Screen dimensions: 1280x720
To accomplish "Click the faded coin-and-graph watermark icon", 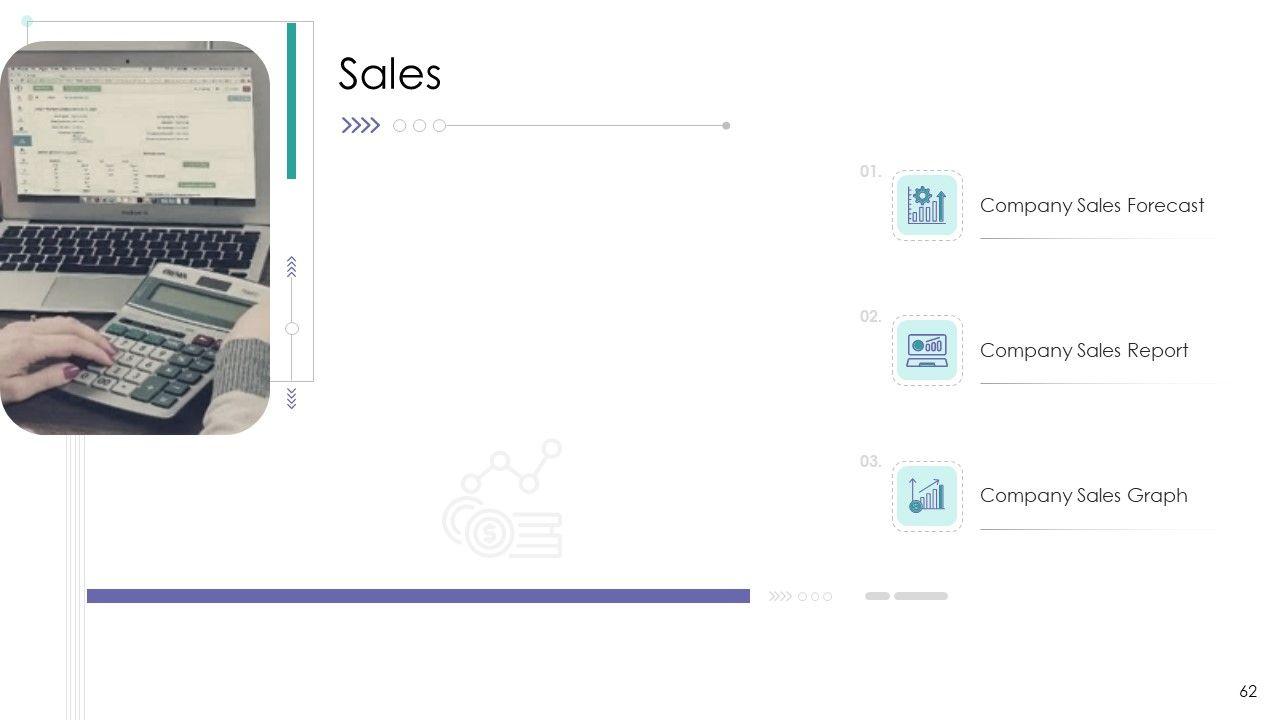I will pos(503,499).
